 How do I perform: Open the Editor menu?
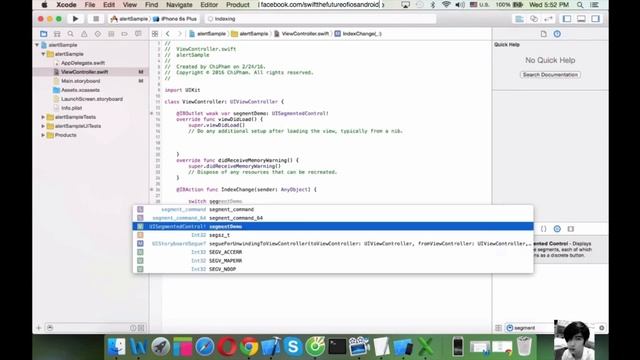pyautogui.click(x=209, y=5)
